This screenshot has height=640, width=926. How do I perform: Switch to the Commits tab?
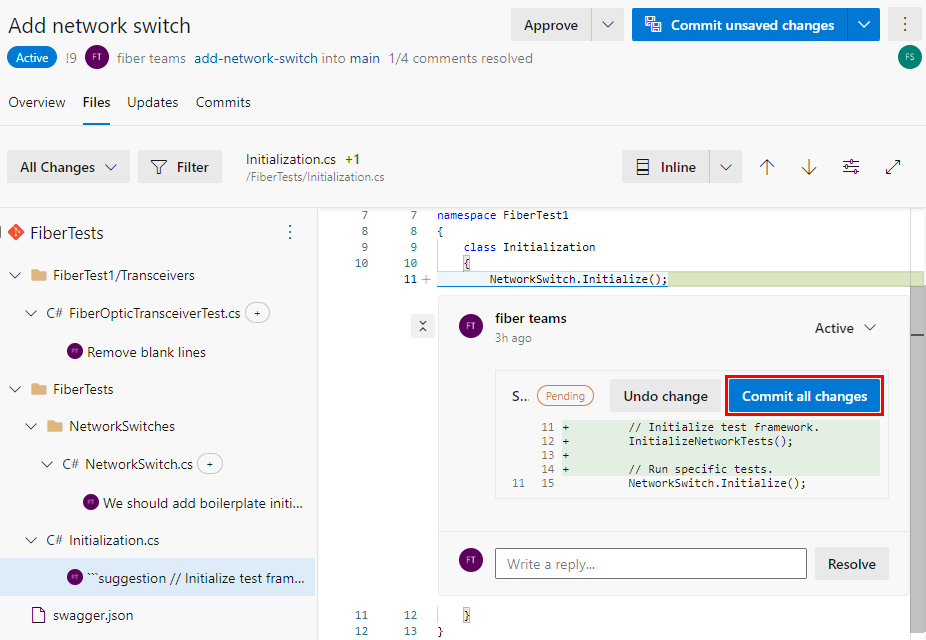pyautogui.click(x=222, y=102)
